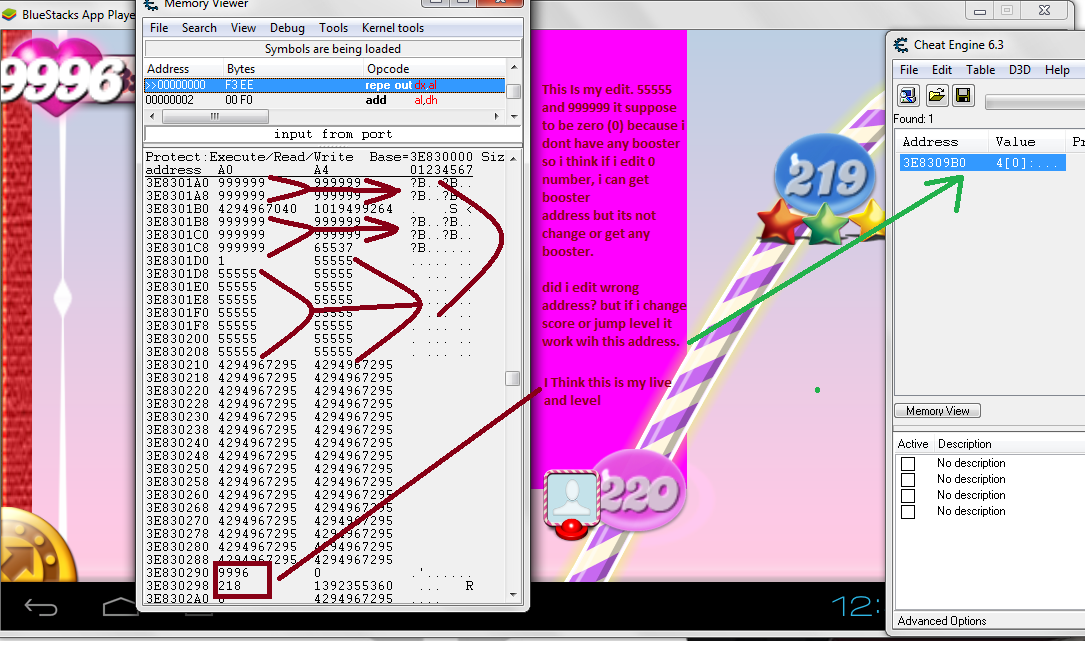Tap the Android back arrow icon

[41, 608]
